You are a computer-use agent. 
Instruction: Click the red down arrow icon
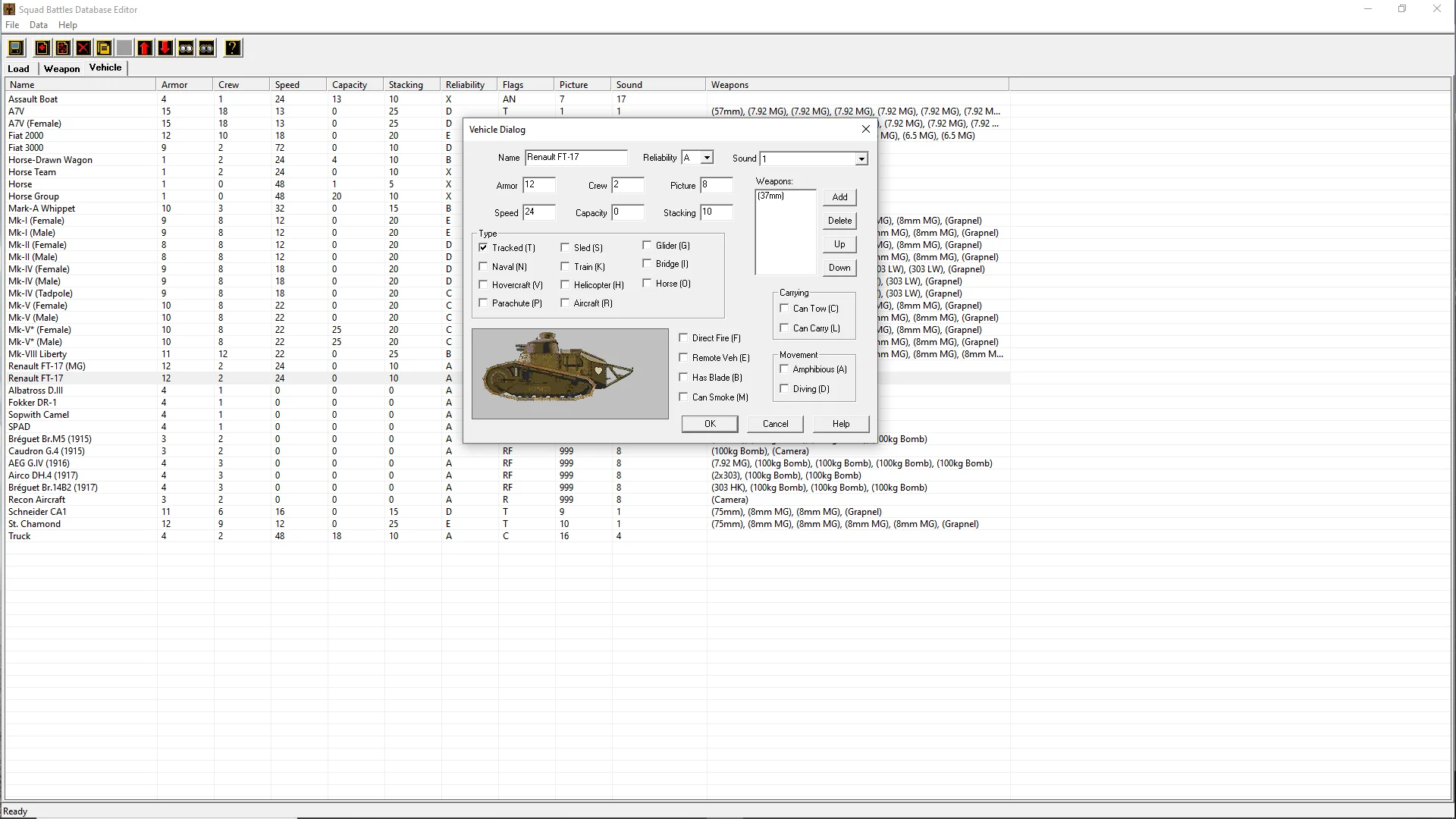(x=165, y=49)
